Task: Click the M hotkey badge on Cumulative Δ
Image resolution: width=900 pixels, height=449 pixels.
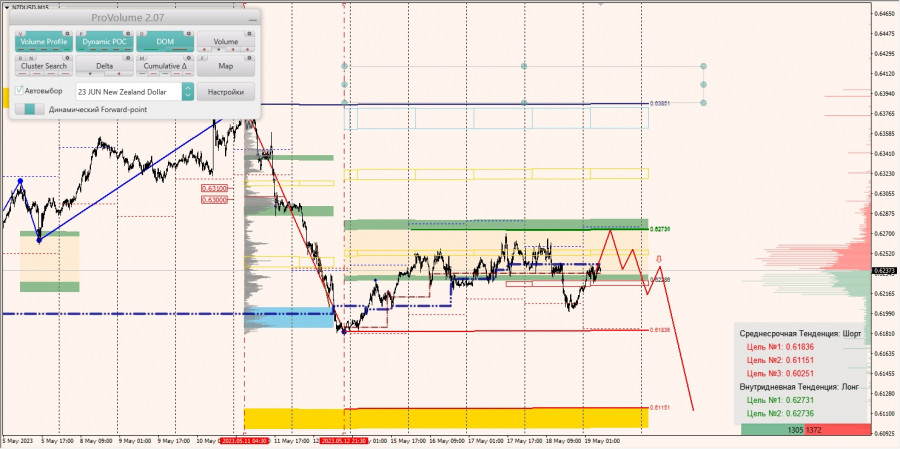Action: coord(142,58)
